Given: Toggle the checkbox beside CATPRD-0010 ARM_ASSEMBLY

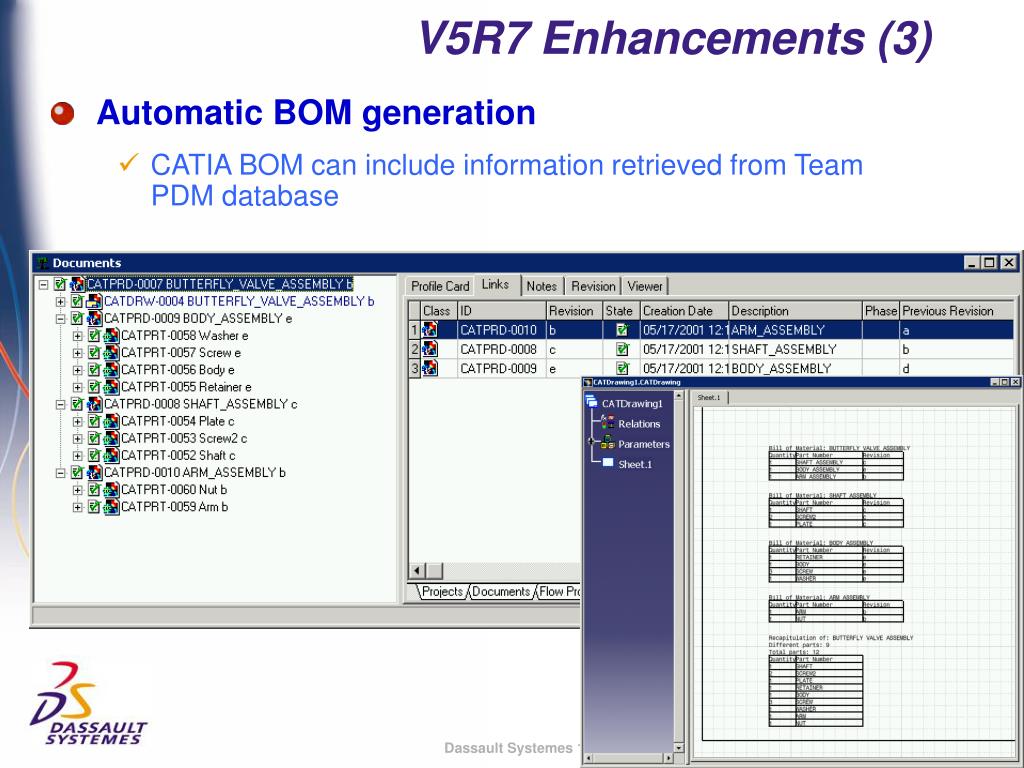Looking at the screenshot, I should tap(77, 472).
